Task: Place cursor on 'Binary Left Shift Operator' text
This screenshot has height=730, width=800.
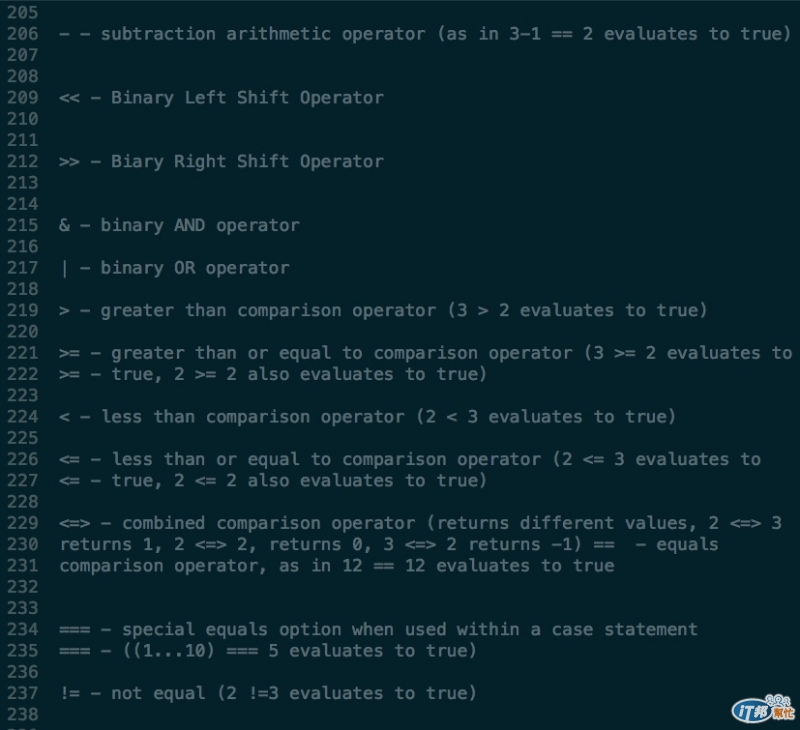Action: 247,98
